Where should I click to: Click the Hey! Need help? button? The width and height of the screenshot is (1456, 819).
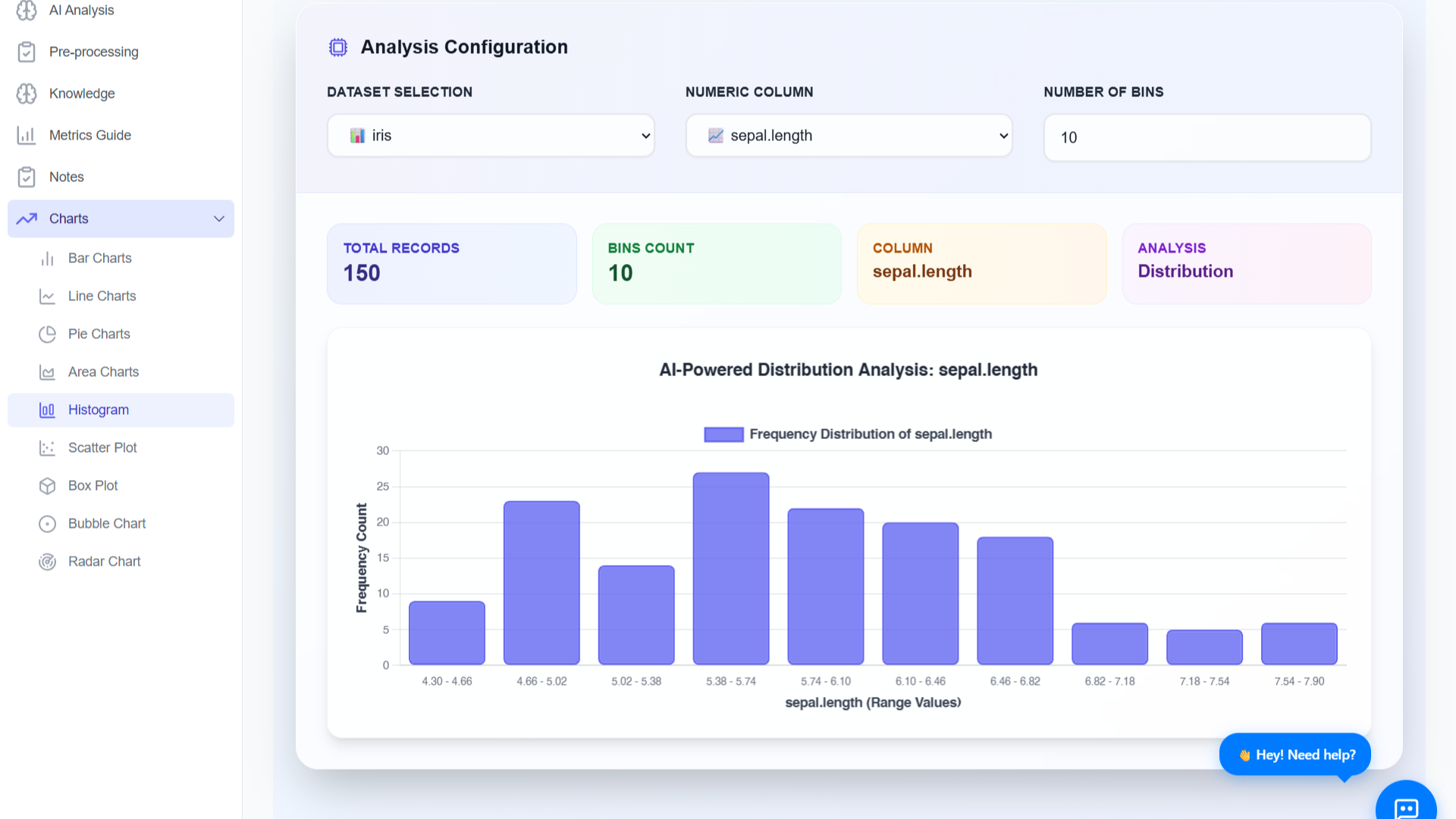coord(1294,755)
